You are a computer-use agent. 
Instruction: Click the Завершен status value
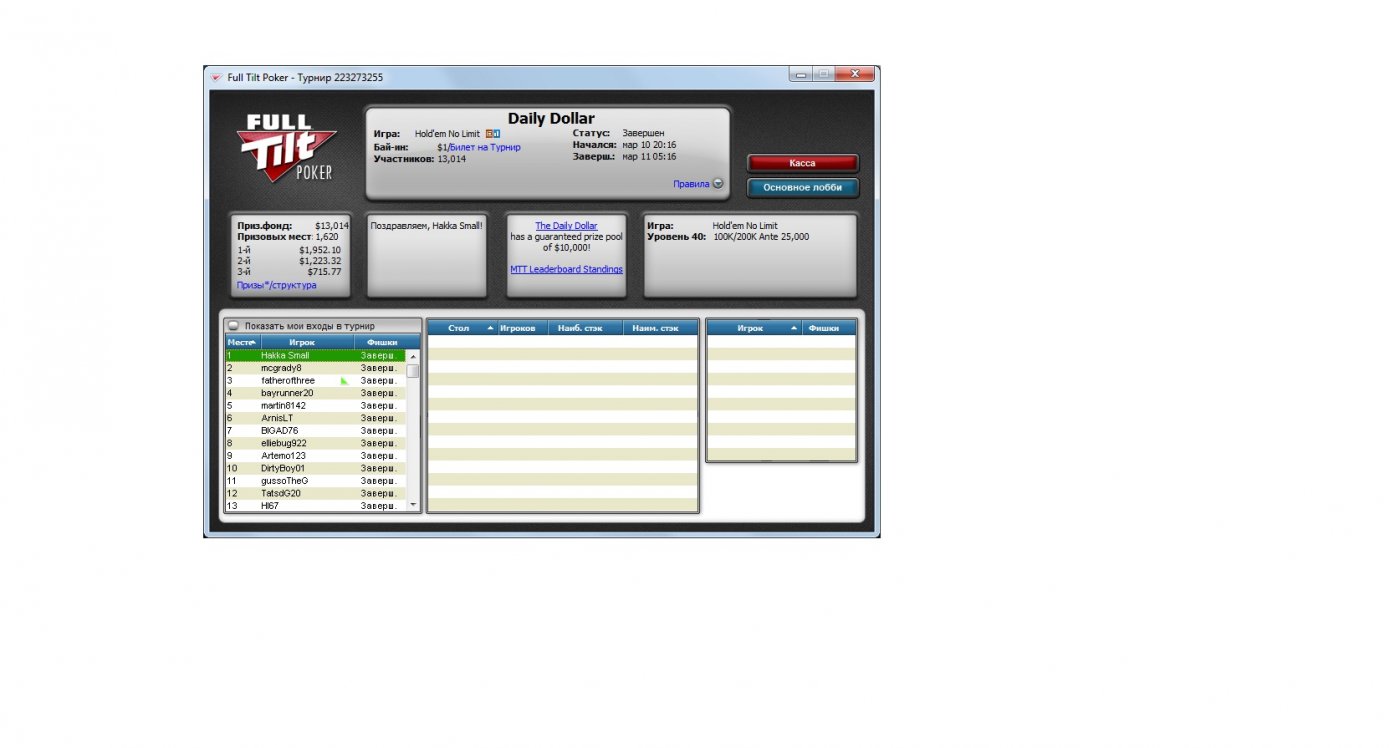tap(643, 133)
